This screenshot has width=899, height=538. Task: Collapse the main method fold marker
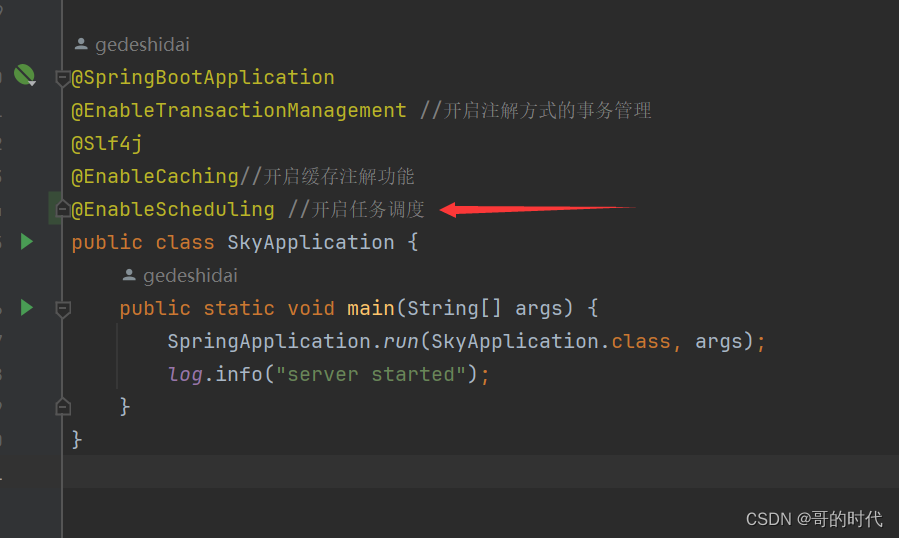pyautogui.click(x=63, y=308)
